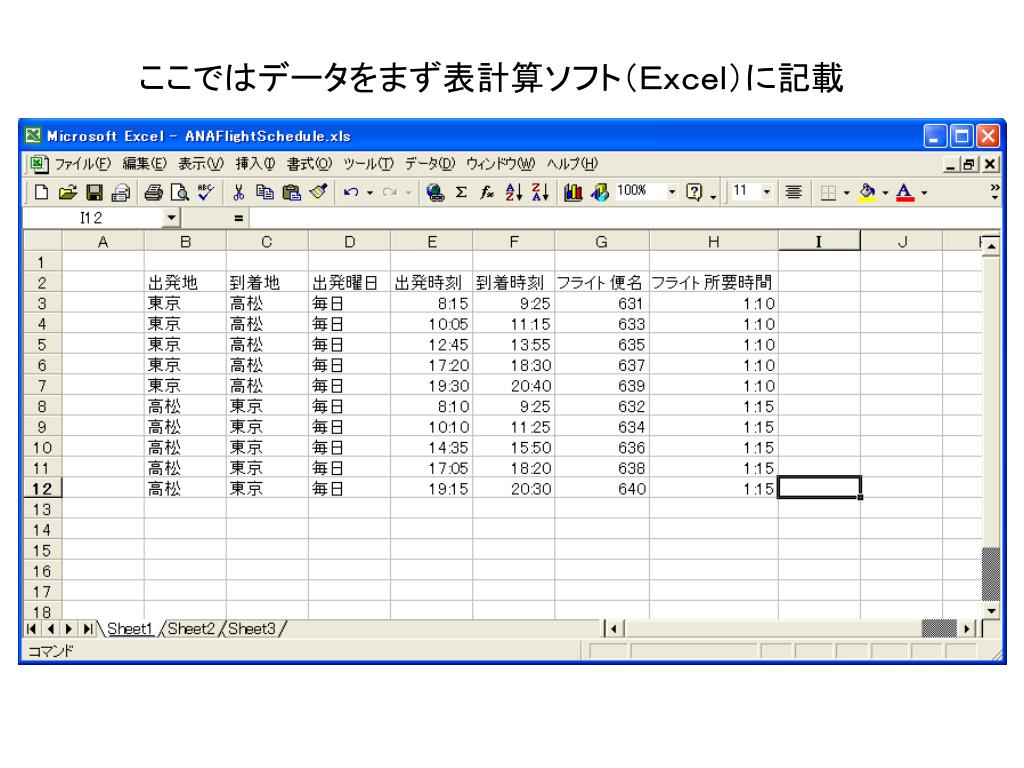Screen dimensions: 1024x768
Task: Print the sheet with the printer icon
Action: tap(153, 192)
